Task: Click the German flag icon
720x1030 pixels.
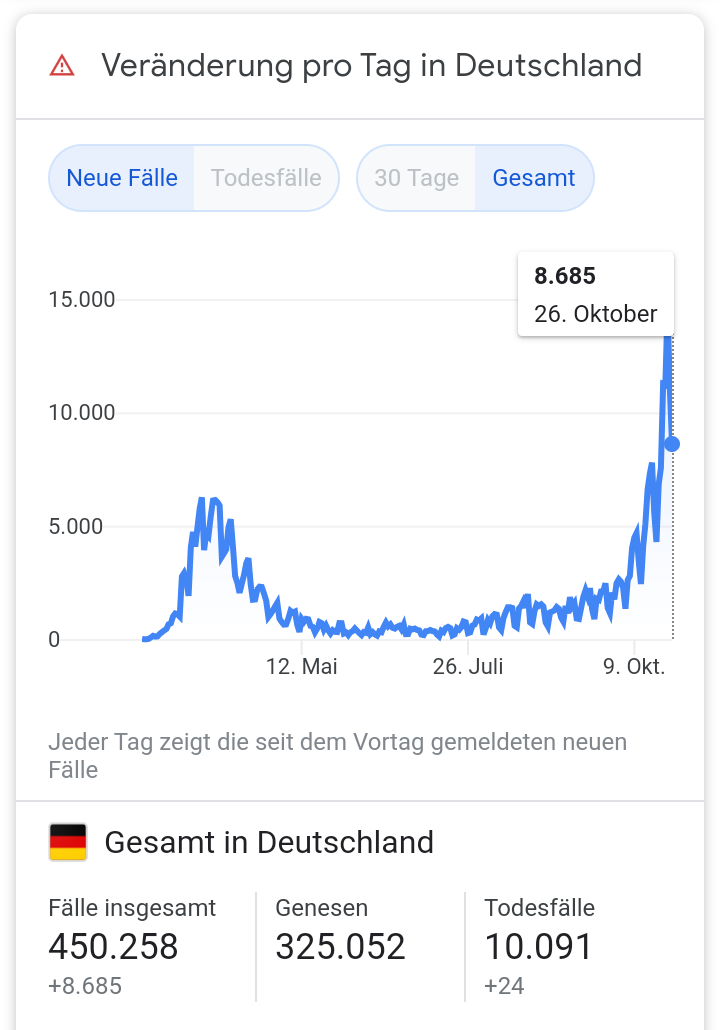Action: [68, 842]
